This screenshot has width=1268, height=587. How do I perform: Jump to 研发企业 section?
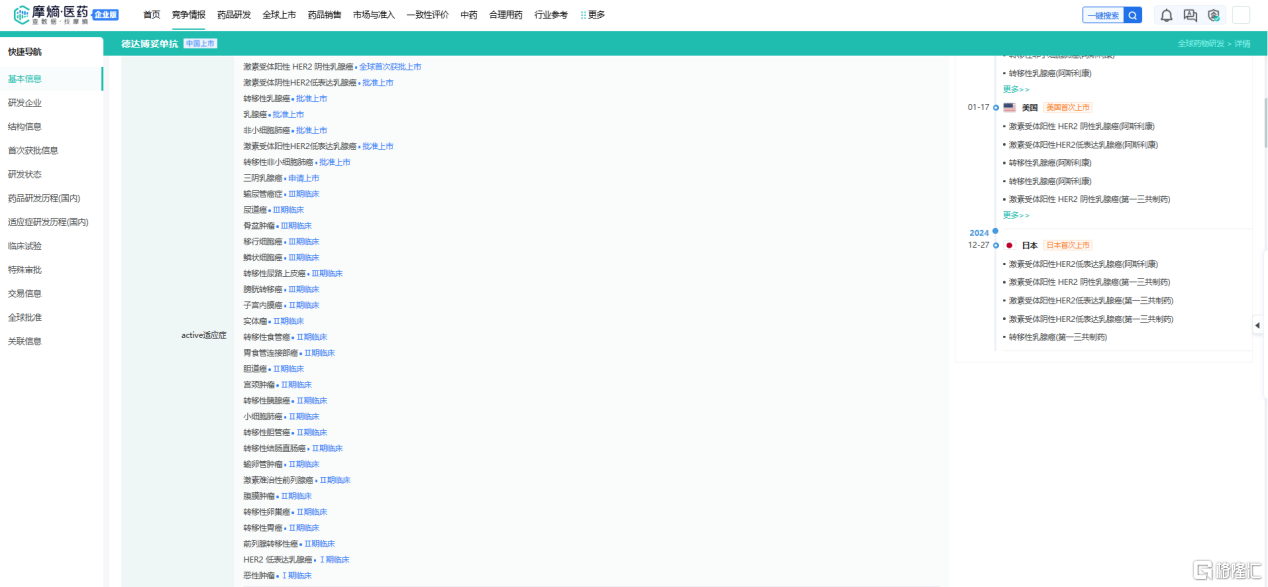[x=25, y=103]
